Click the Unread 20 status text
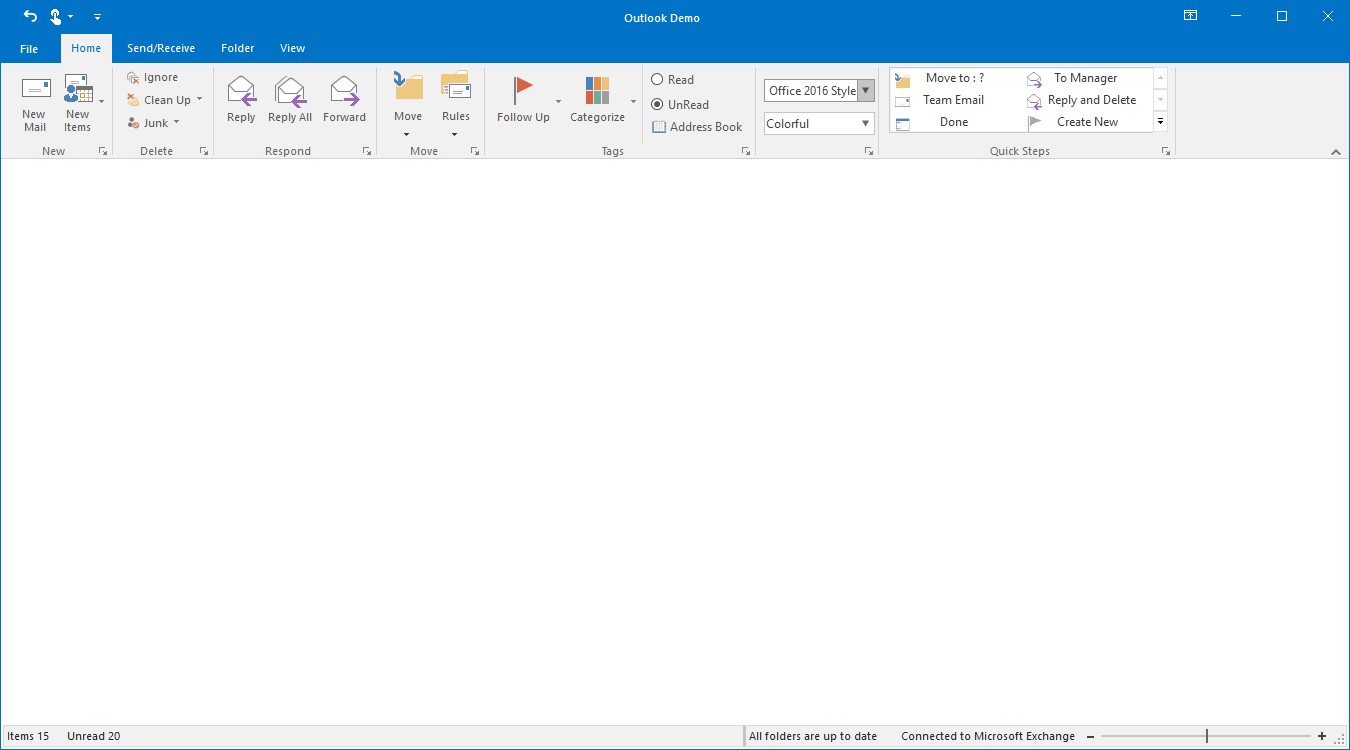1350x750 pixels. (93, 736)
